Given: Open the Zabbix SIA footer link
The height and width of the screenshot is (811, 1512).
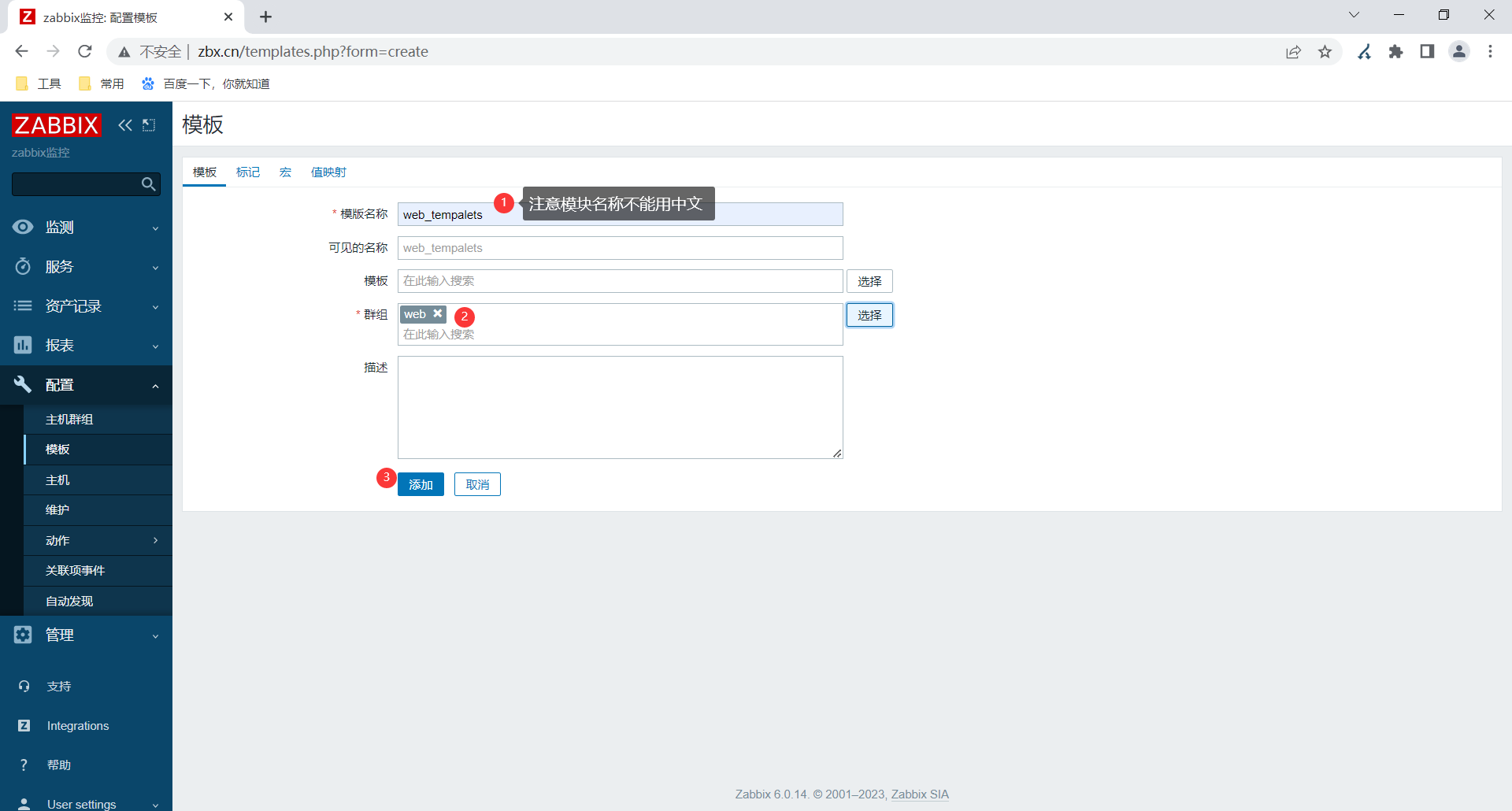Looking at the screenshot, I should pyautogui.click(x=920, y=794).
